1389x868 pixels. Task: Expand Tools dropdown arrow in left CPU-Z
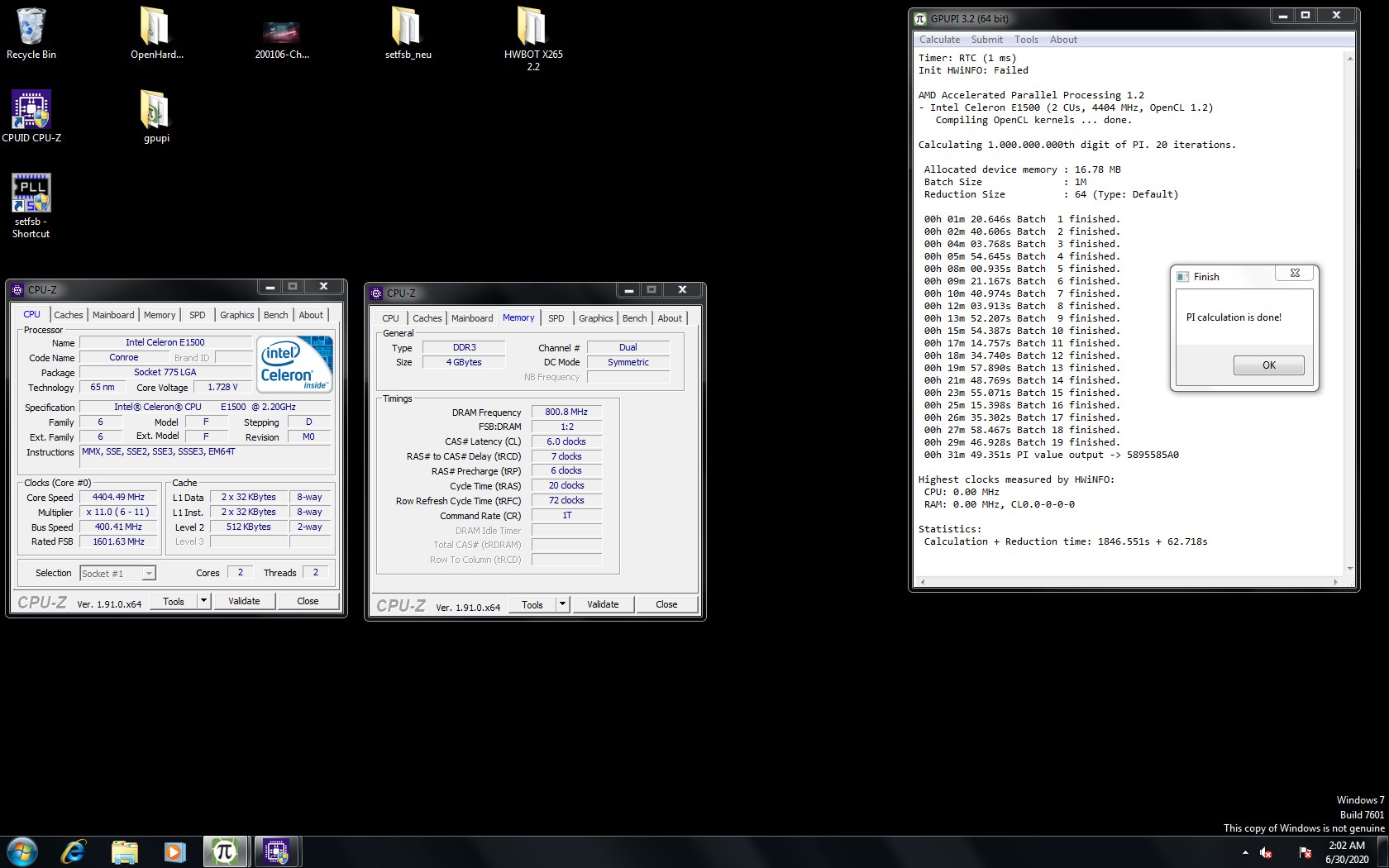tap(203, 601)
